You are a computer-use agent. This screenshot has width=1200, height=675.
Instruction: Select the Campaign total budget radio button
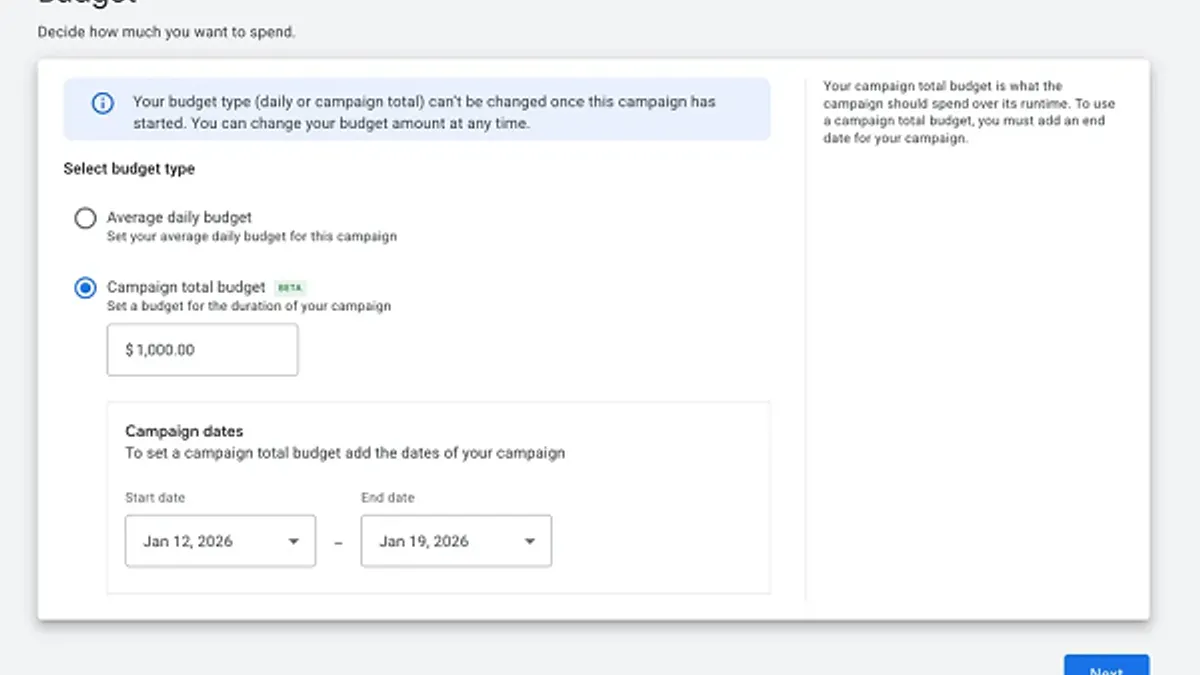click(86, 289)
